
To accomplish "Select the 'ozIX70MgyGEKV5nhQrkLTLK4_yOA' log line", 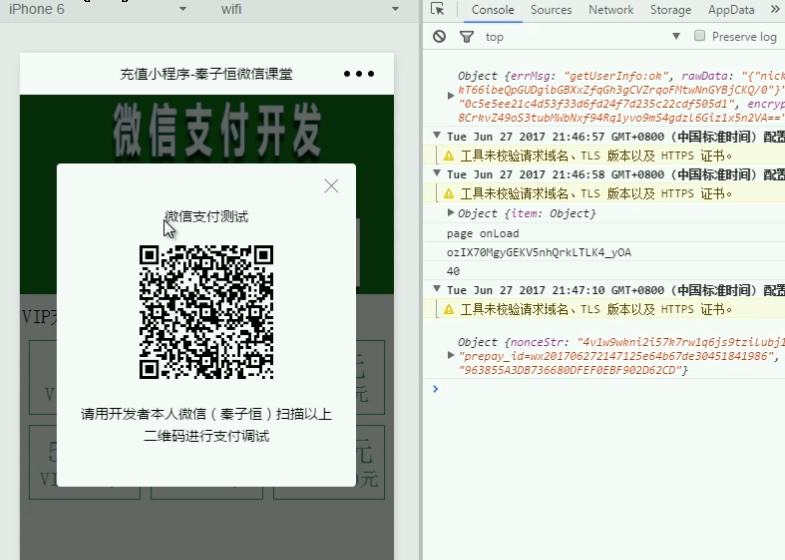I will click(539, 252).
